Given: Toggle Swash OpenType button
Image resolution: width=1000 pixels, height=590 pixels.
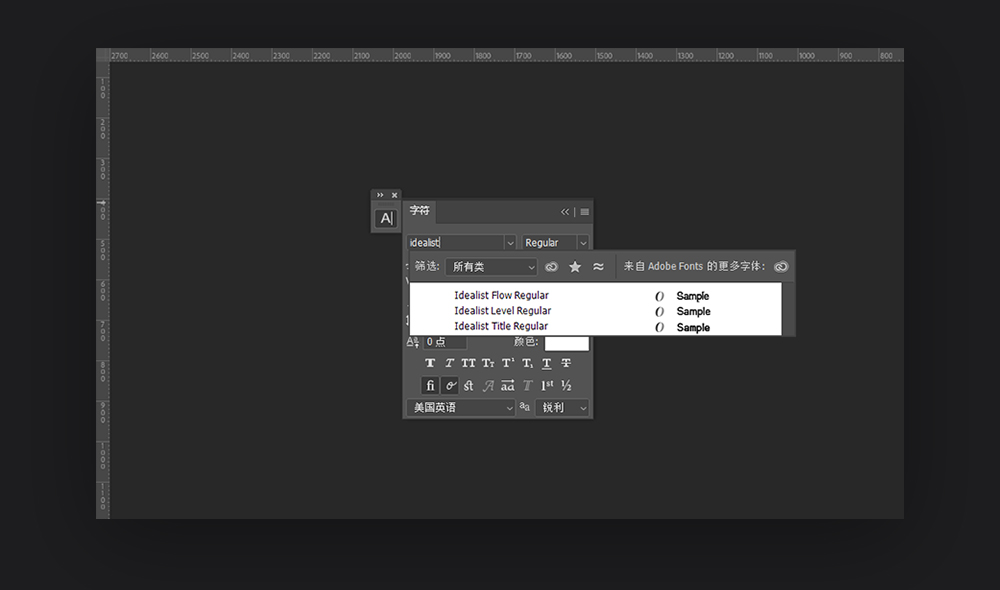Looking at the screenshot, I should 488,385.
